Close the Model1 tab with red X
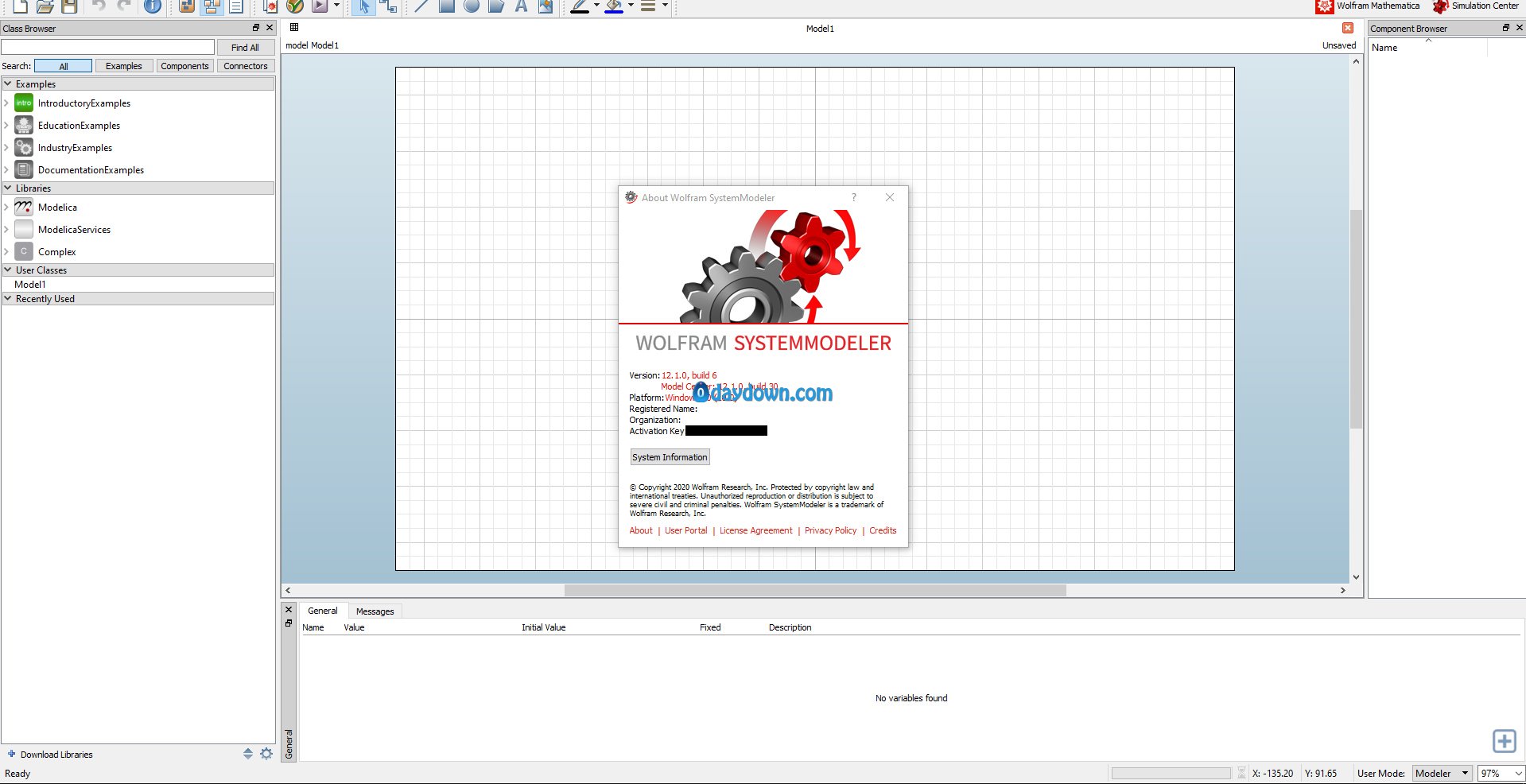 [x=1348, y=28]
